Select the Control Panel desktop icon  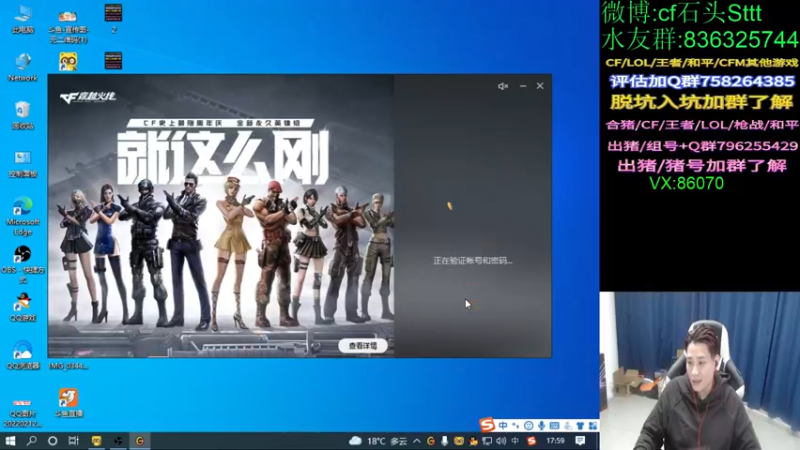coord(22,164)
